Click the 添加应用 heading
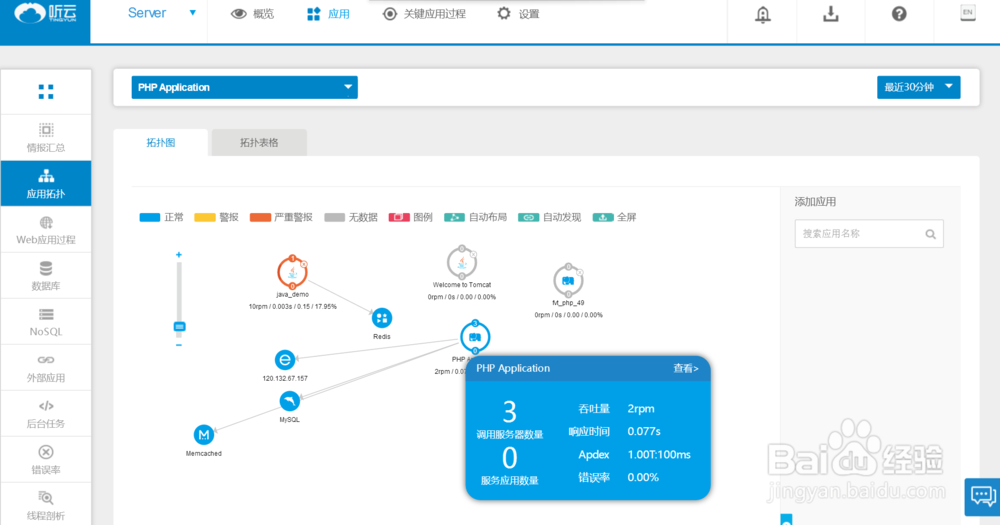1000x525 pixels. (x=815, y=202)
